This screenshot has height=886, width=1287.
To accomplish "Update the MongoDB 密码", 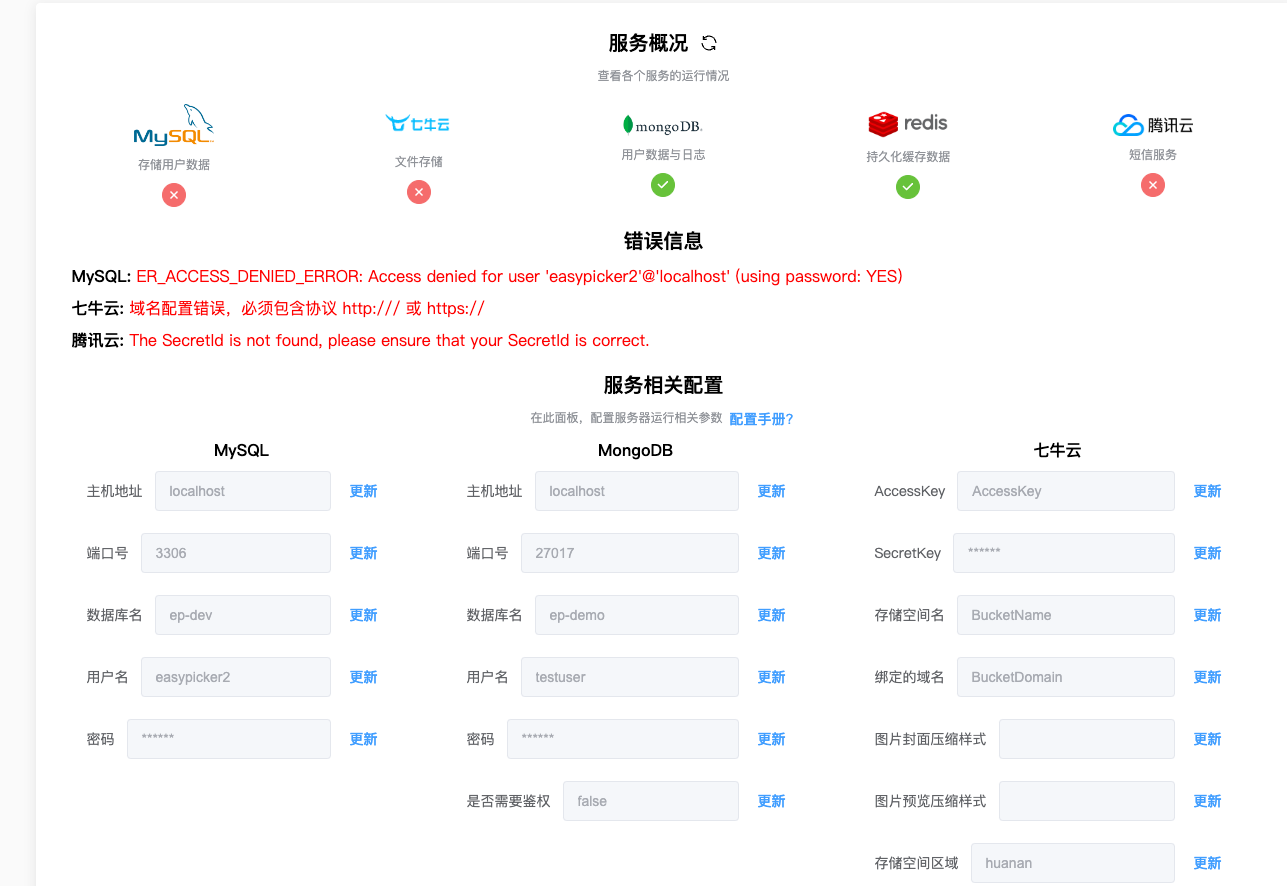I will point(771,739).
